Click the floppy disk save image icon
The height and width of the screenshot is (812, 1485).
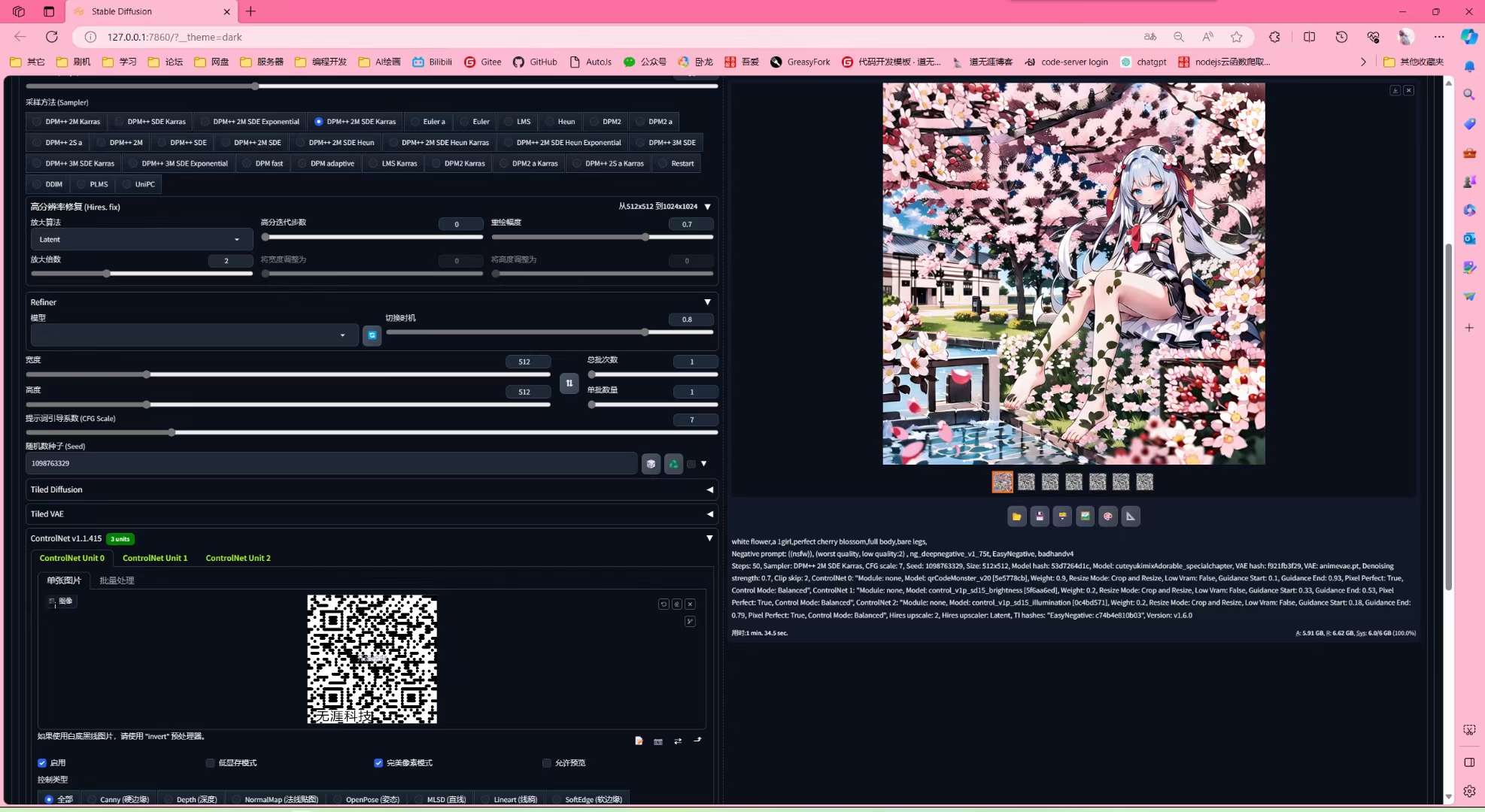[x=1040, y=516]
